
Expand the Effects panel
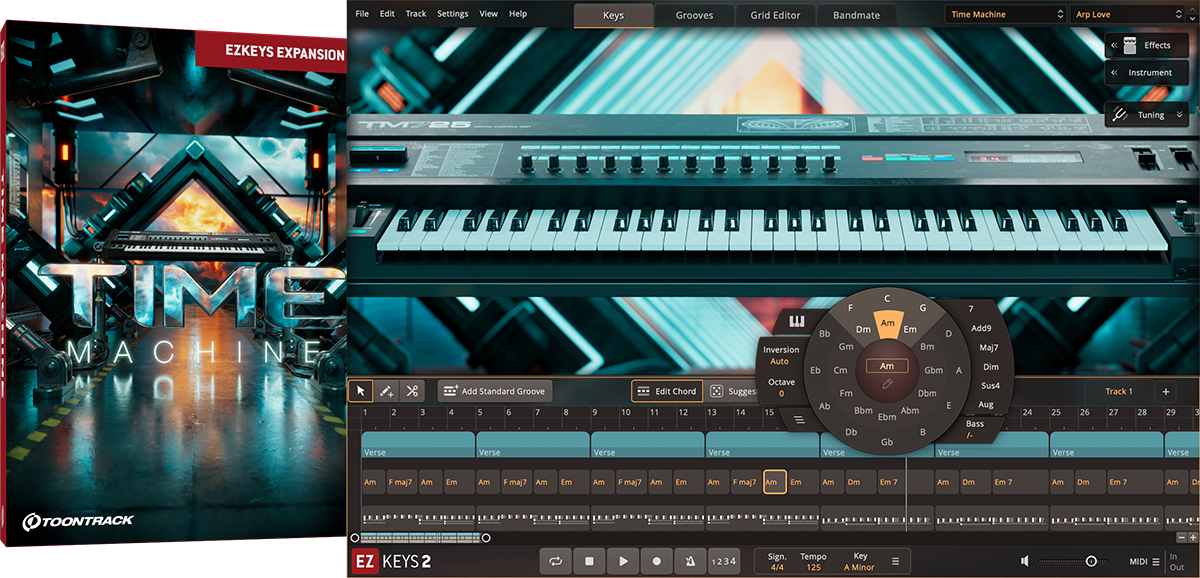[x=1147, y=45]
